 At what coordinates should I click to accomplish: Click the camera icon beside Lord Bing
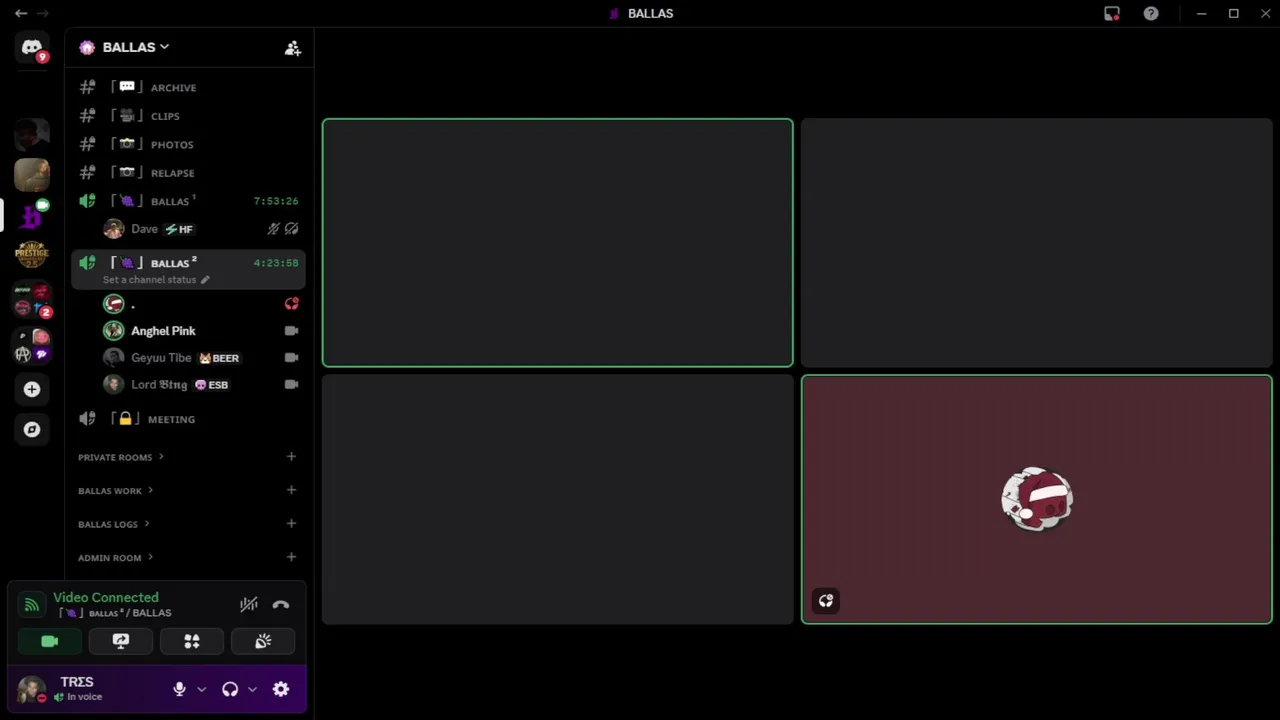291,384
